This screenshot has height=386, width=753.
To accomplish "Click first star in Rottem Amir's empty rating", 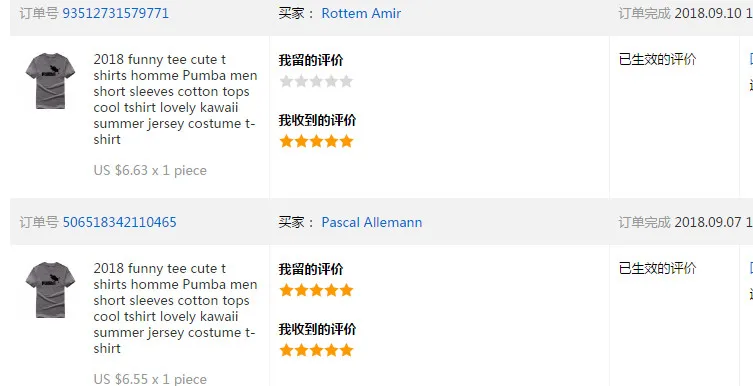I will coord(286,81).
